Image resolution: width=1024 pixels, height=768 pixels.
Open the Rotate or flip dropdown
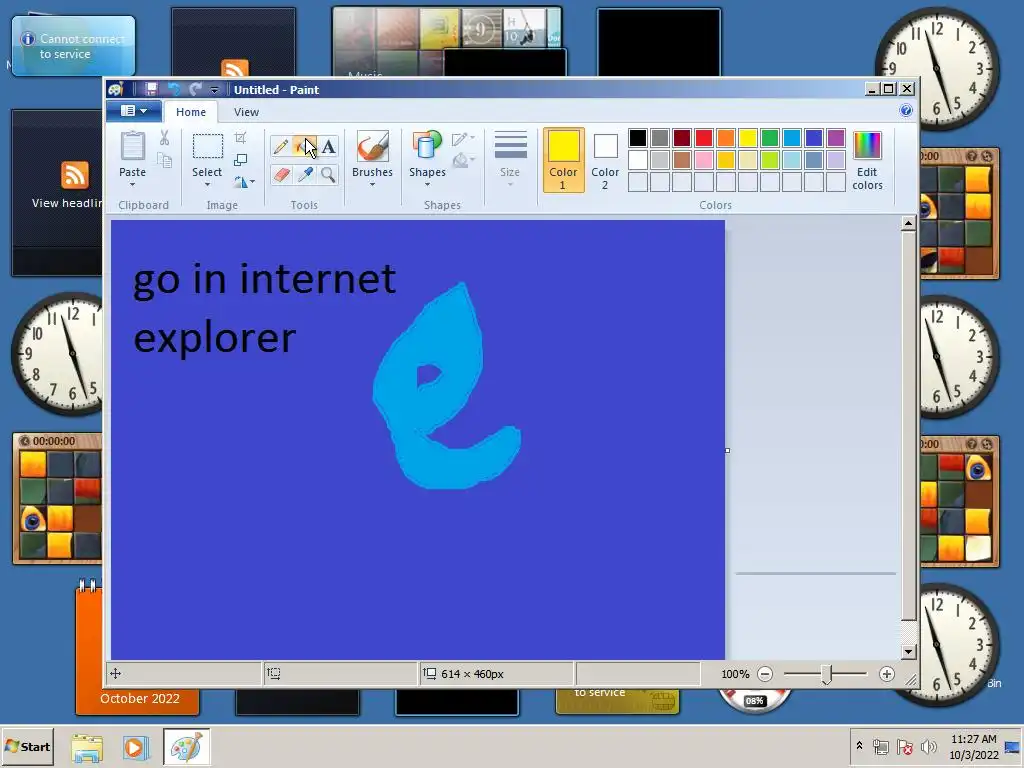[x=244, y=182]
